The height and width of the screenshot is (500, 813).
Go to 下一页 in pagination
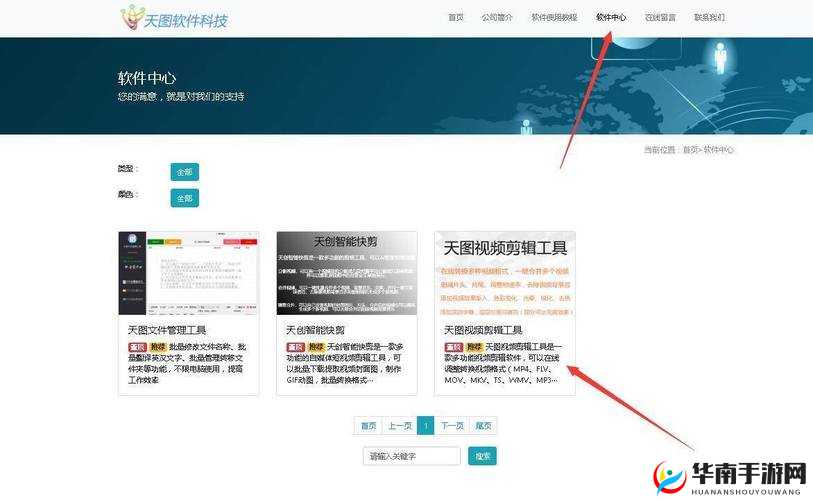pyautogui.click(x=452, y=426)
